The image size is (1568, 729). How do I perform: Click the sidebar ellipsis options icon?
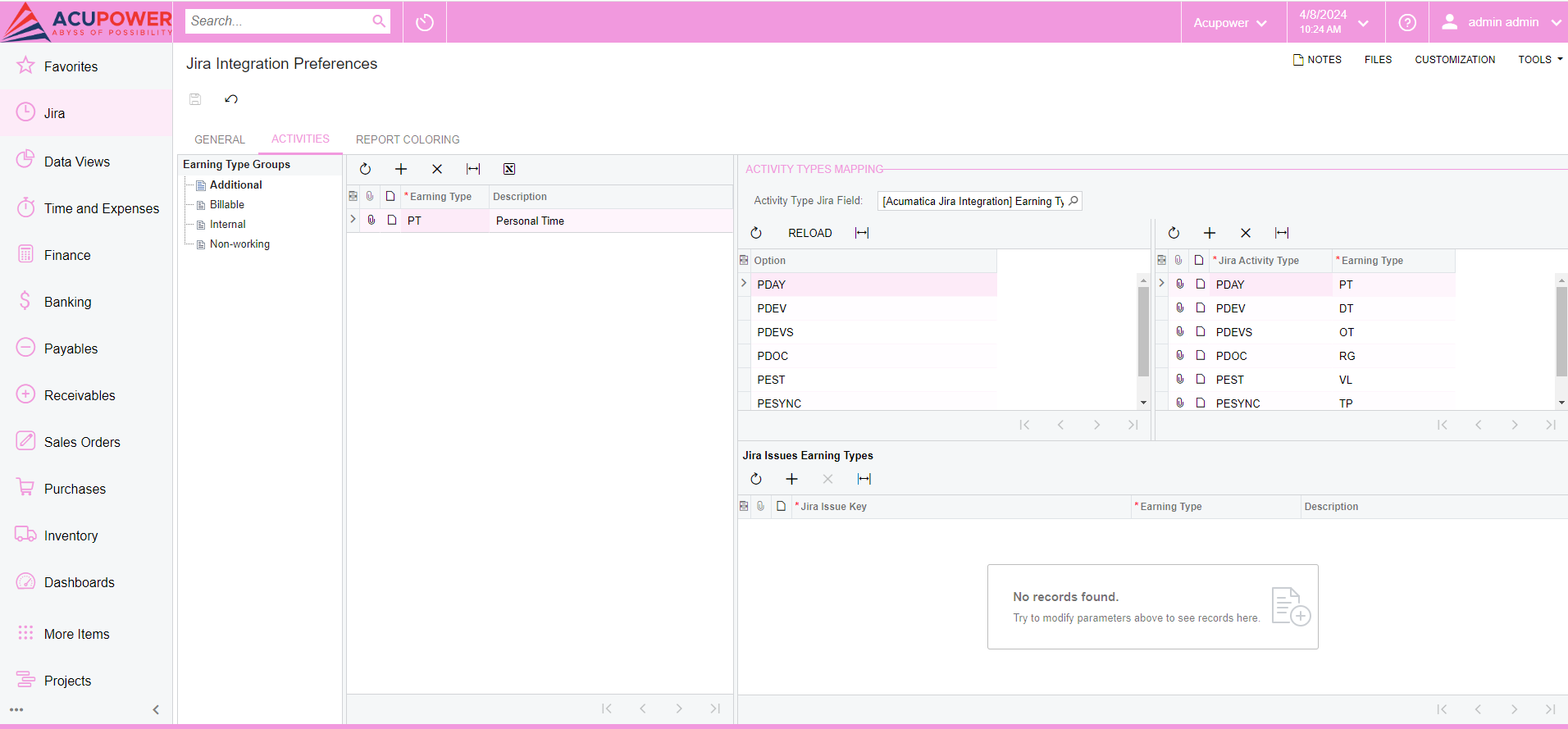point(16,710)
